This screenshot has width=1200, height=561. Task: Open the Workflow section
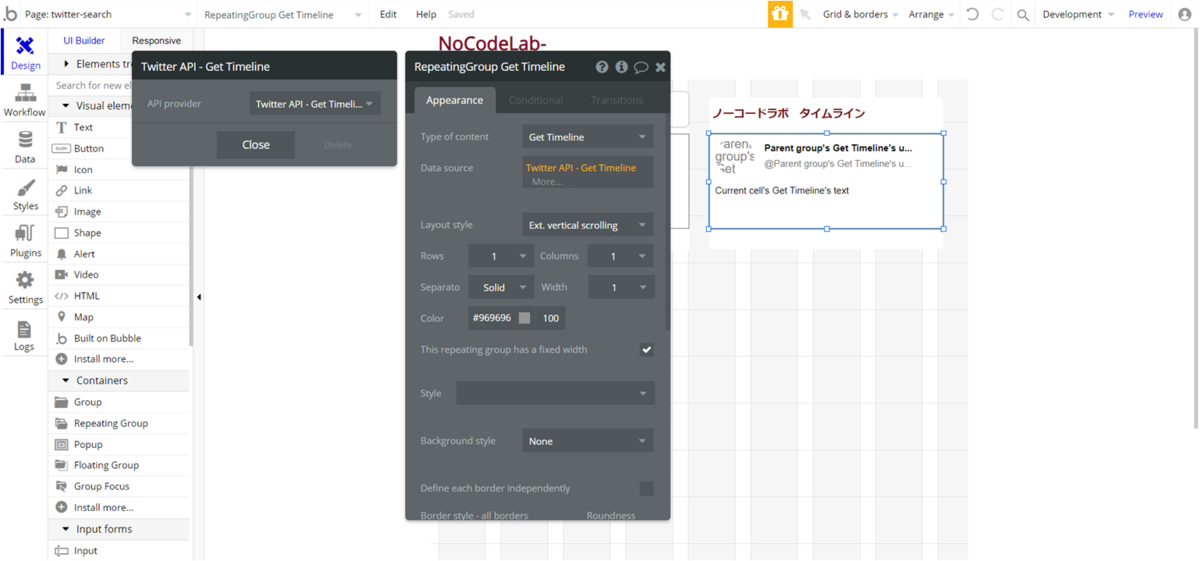click(x=25, y=101)
